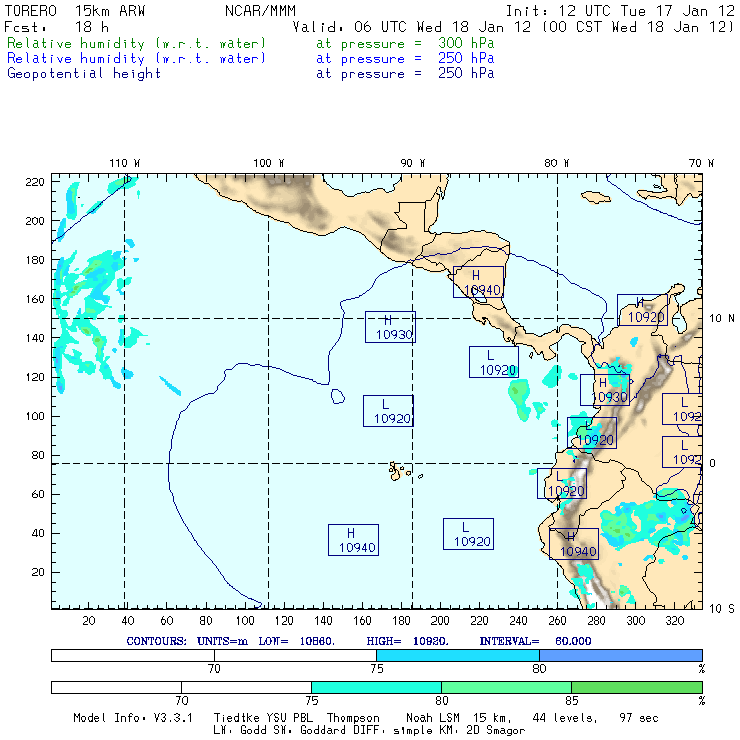Select the Geopotential height legend text

tap(84, 74)
